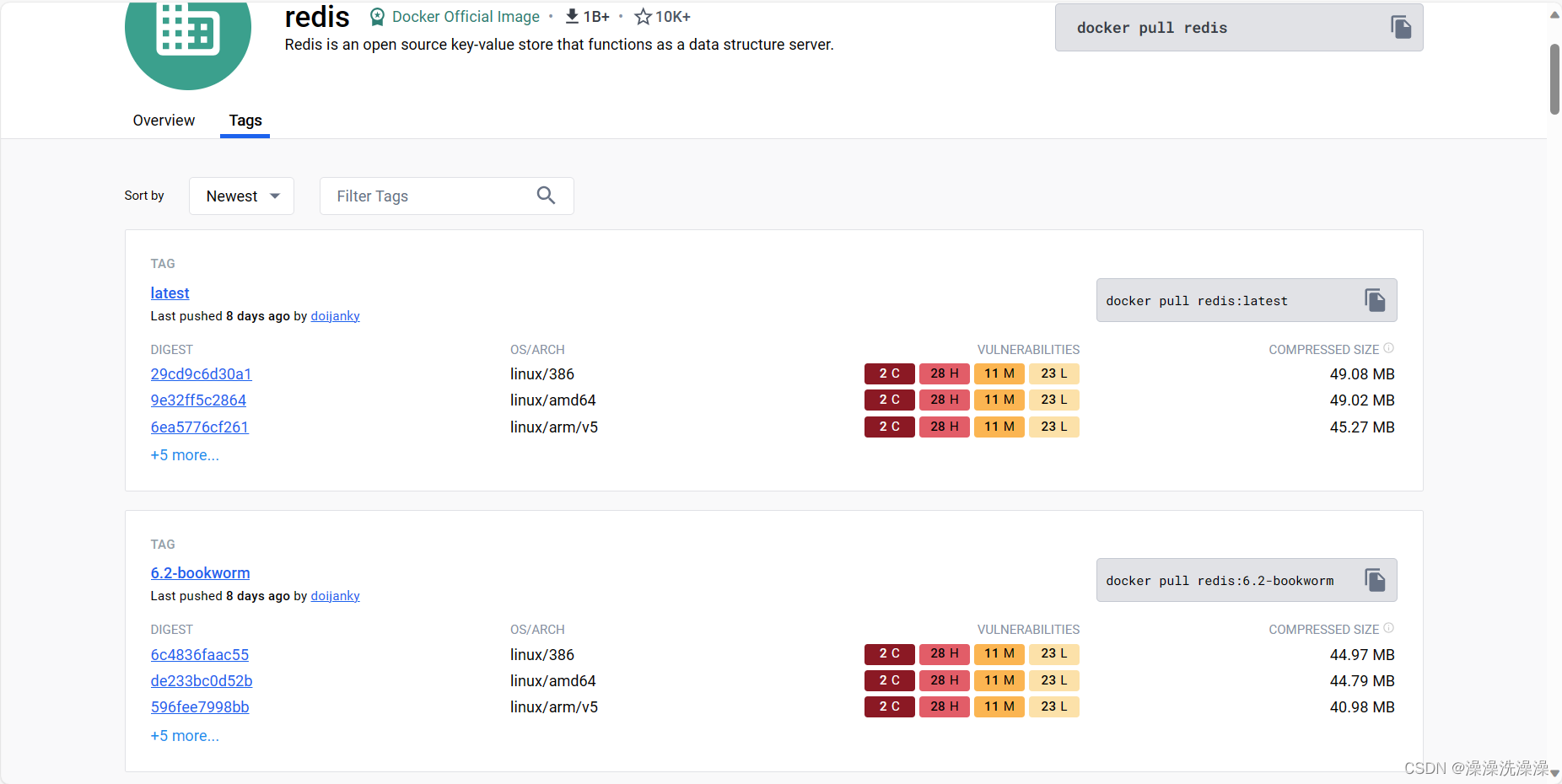The height and width of the screenshot is (784, 1562).
Task: Copy the 'docker pull redis' command
Action: pyautogui.click(x=1401, y=28)
